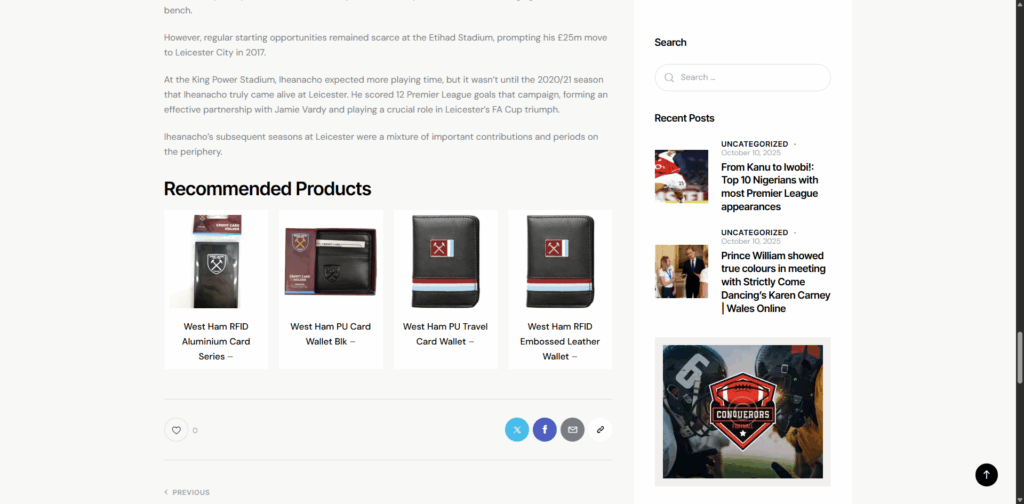The height and width of the screenshot is (504, 1024).
Task: Copy link with the chain icon
Action: 600,430
